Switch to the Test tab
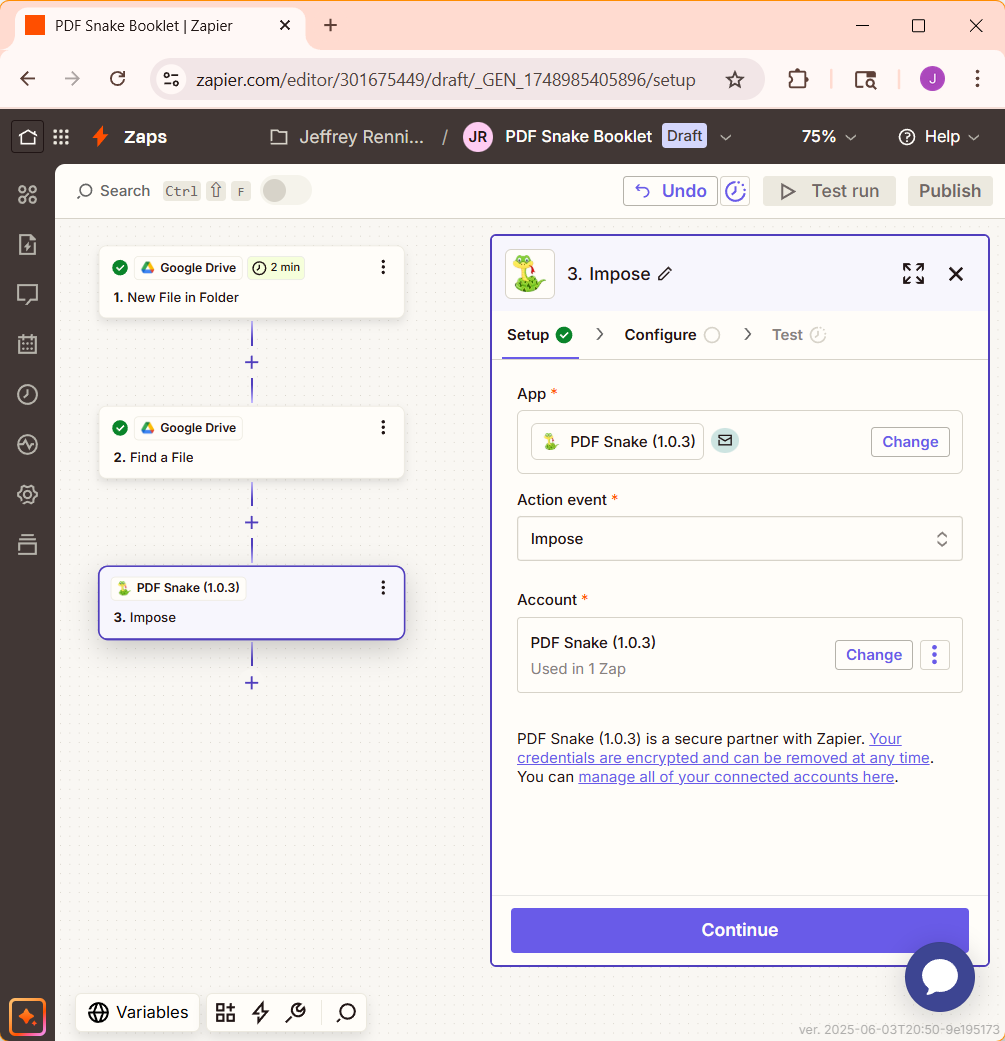This screenshot has height=1041, width=1005. point(799,335)
